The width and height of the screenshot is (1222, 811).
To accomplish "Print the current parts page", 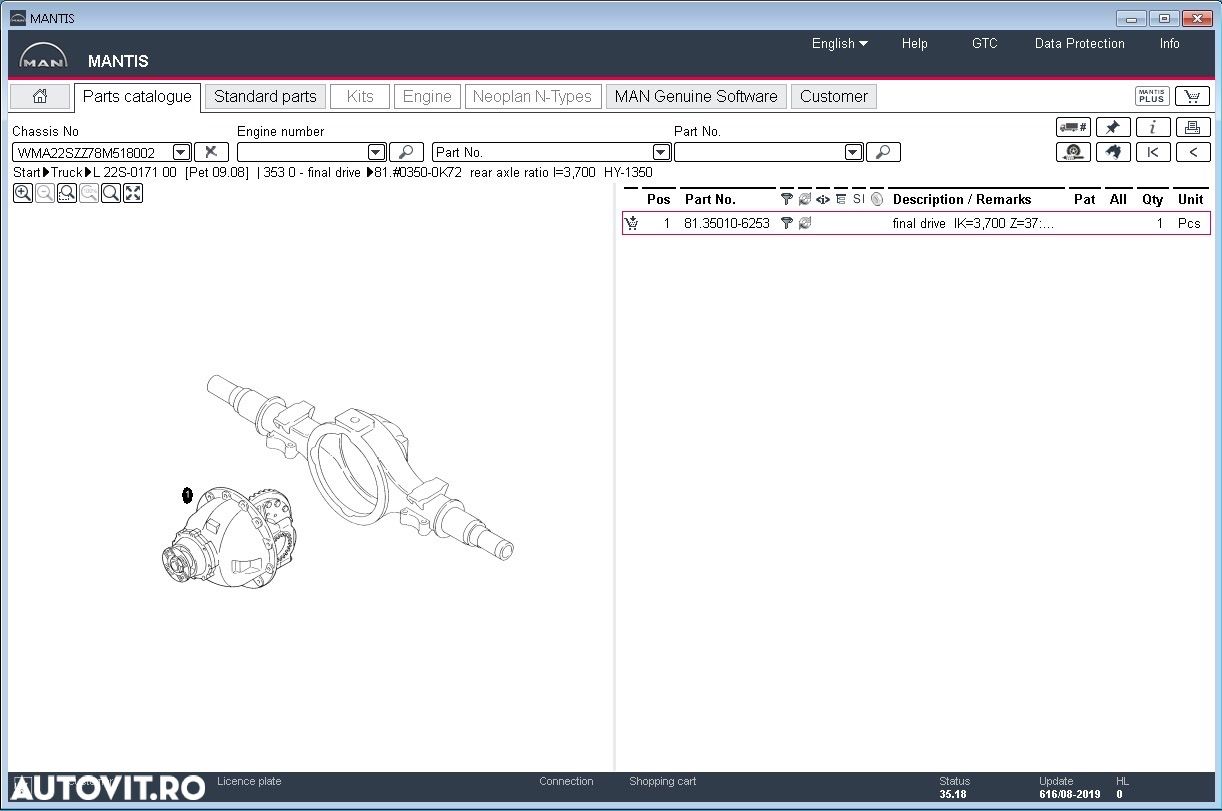I will click(x=1193, y=127).
